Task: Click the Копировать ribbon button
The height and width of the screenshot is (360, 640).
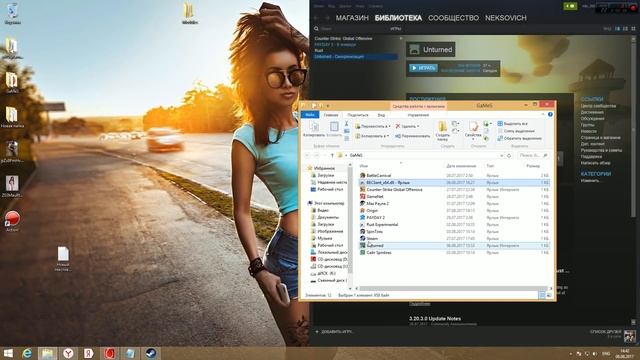Action: 314,129
